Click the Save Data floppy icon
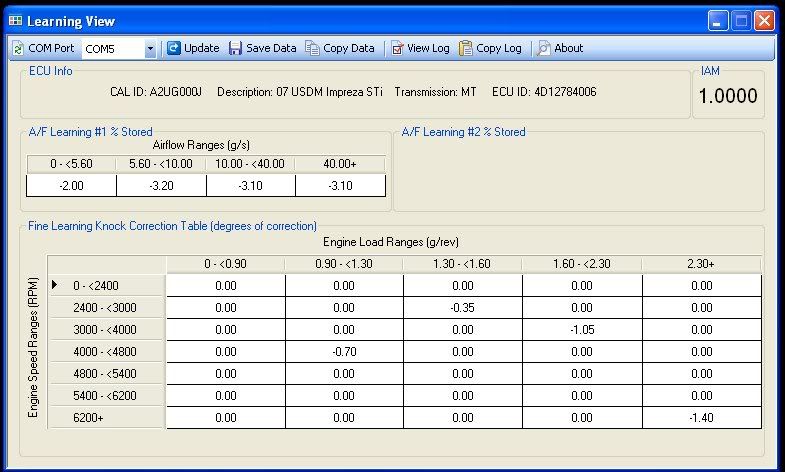 coord(236,48)
